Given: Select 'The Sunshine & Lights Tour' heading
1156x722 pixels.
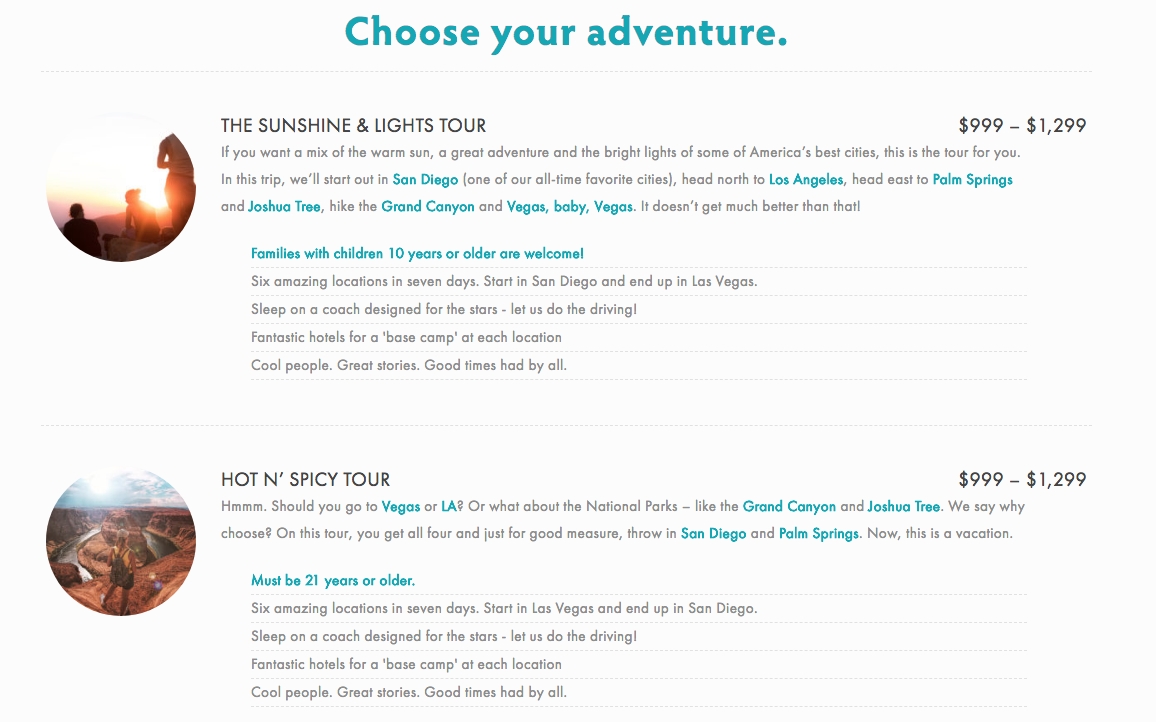Looking at the screenshot, I should click(353, 126).
